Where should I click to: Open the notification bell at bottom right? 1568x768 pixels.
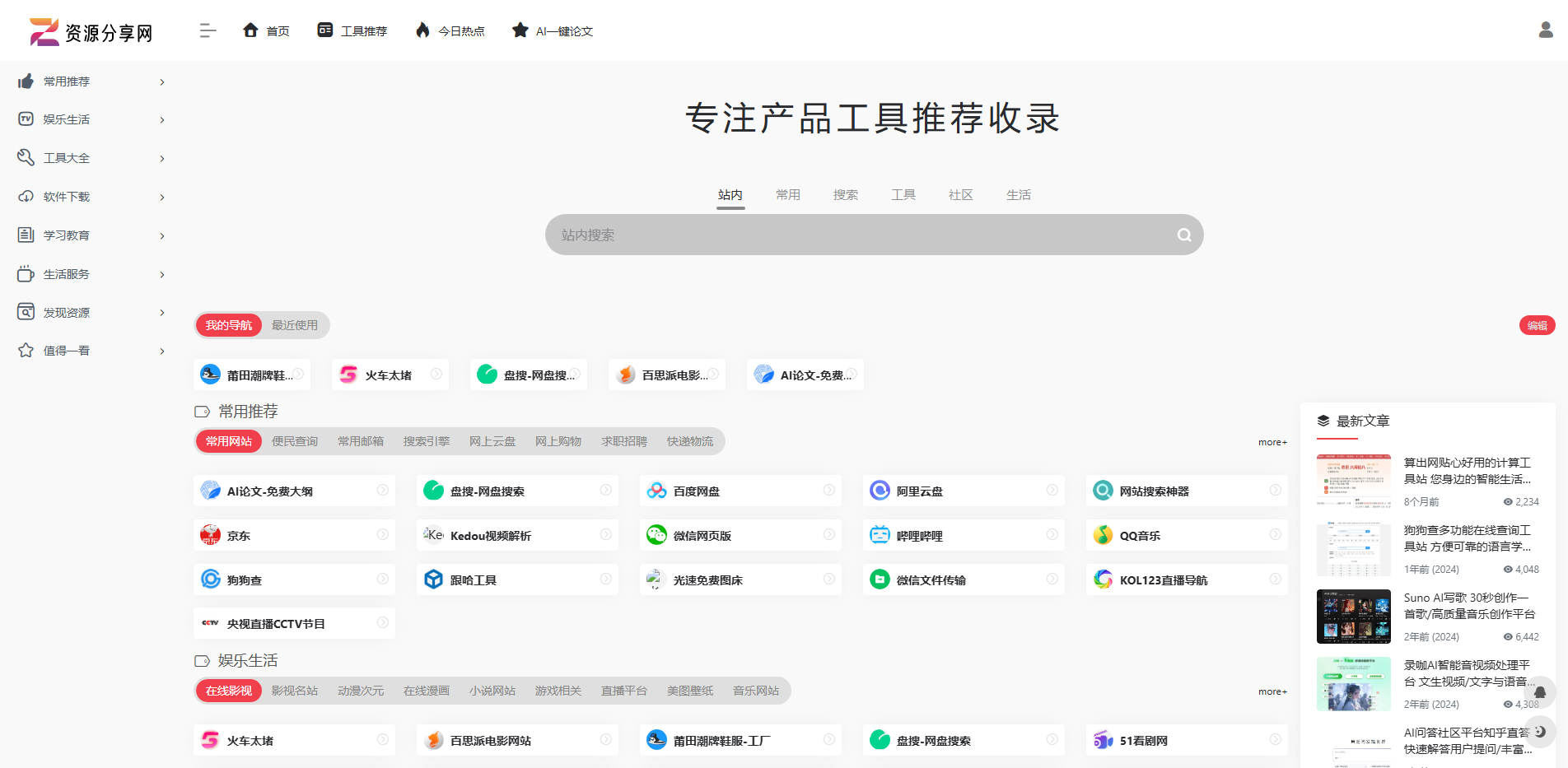(x=1541, y=692)
